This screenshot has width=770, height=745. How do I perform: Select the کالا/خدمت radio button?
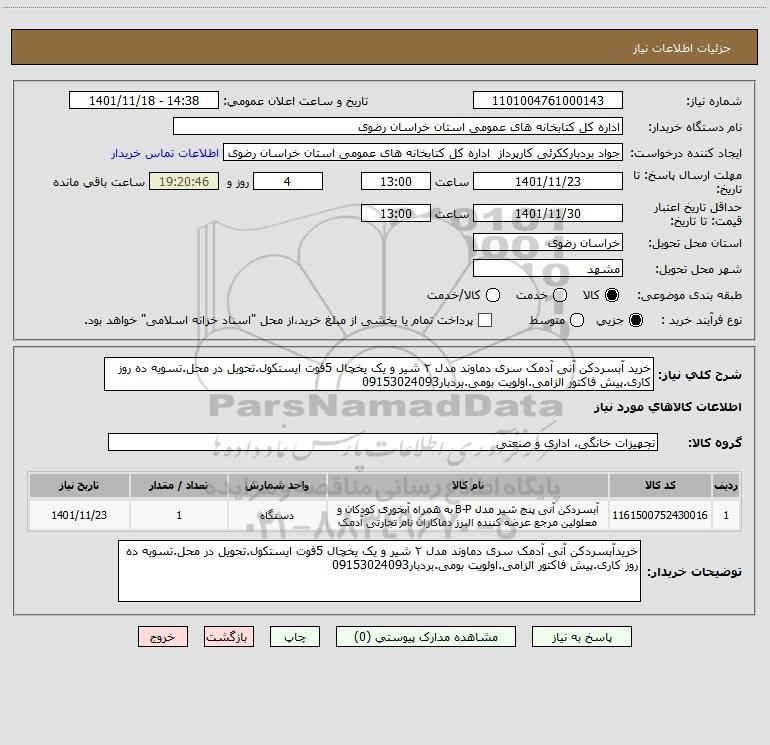tap(493, 295)
